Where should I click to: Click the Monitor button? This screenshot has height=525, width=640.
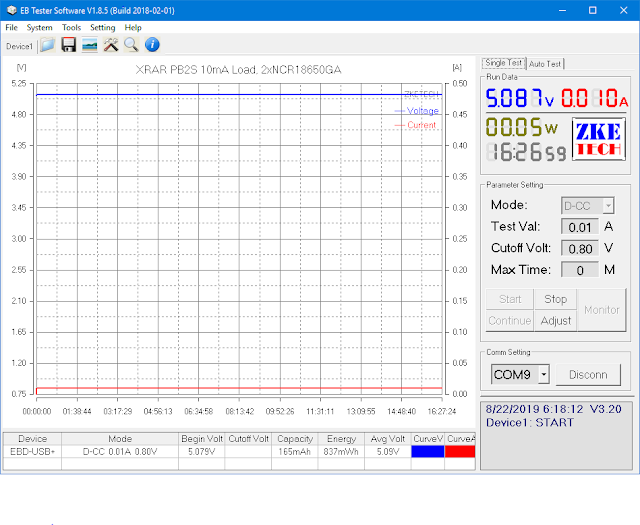click(602, 310)
